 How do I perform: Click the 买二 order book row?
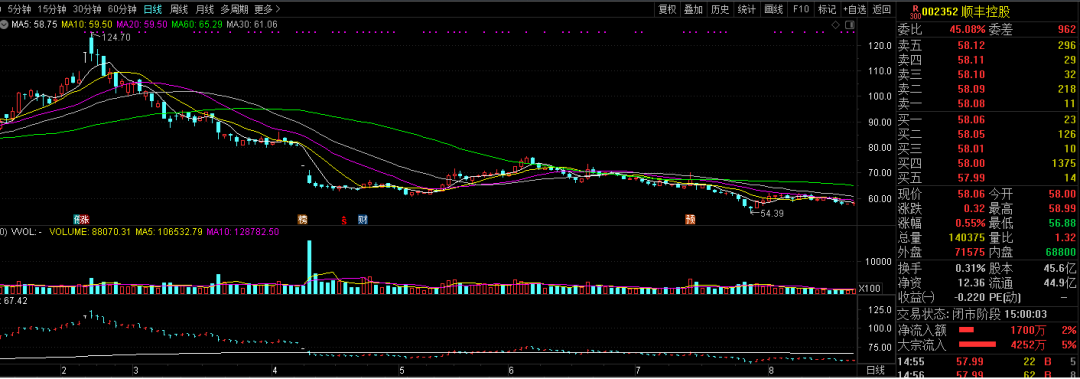[987, 134]
